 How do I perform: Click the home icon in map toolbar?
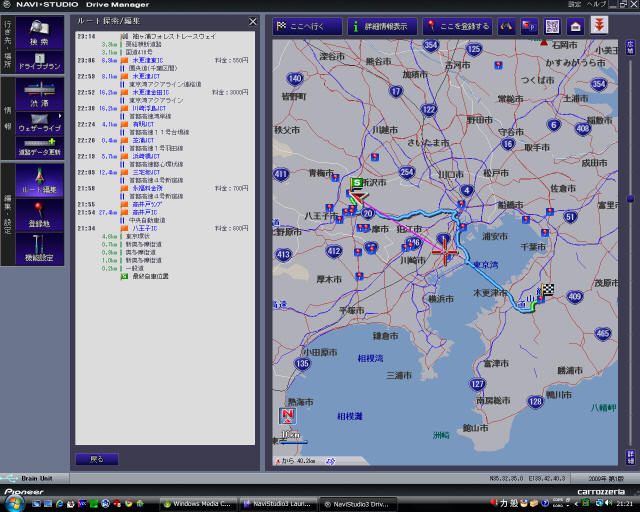(x=575, y=26)
